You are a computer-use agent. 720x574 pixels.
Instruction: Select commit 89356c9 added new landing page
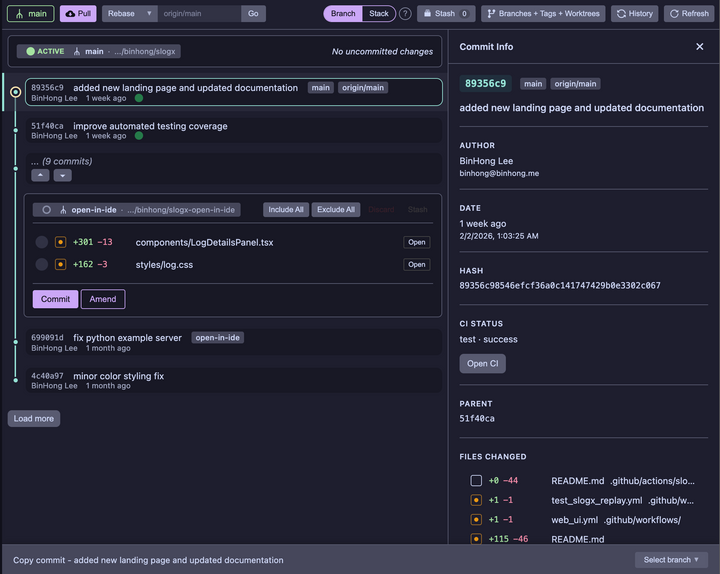click(x=234, y=92)
